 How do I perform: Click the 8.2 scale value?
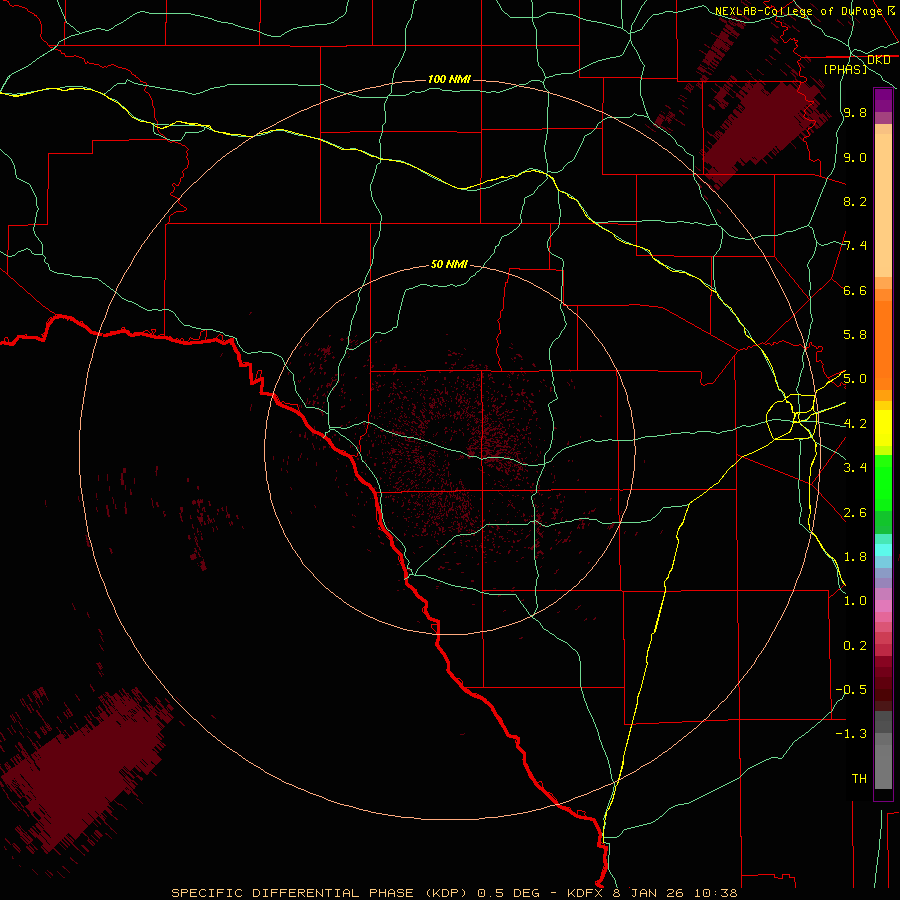[x=855, y=201]
